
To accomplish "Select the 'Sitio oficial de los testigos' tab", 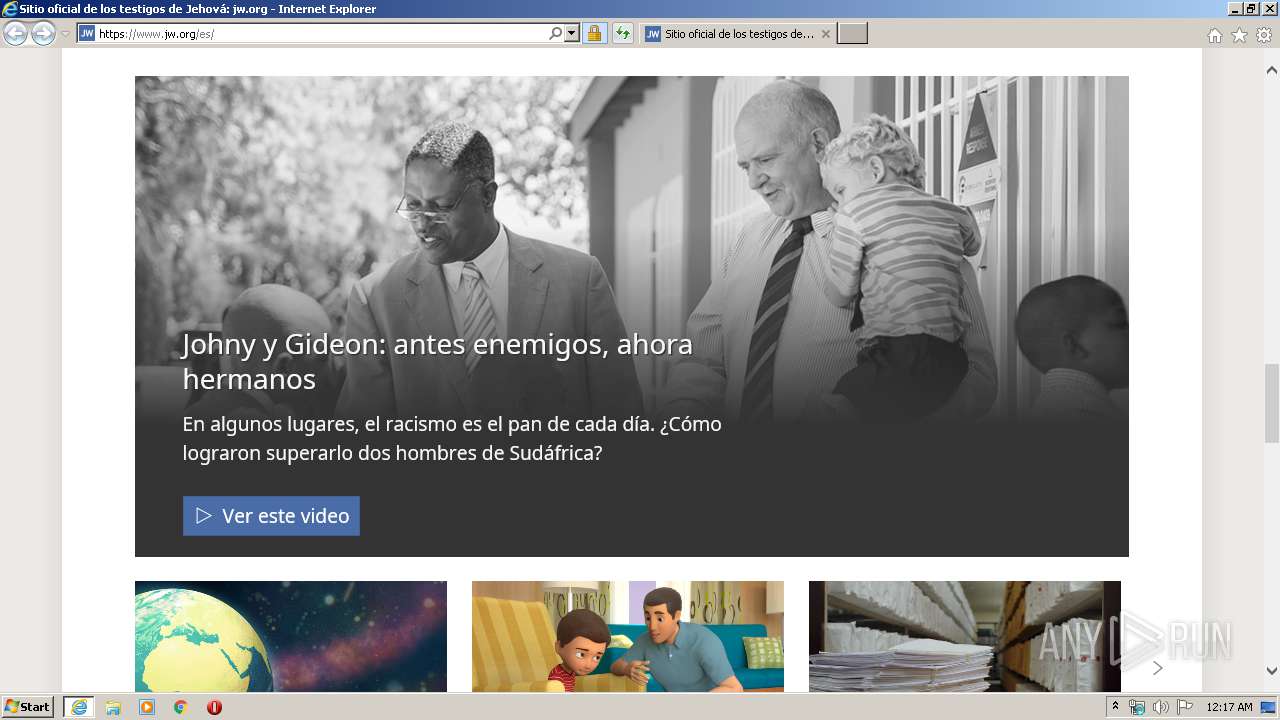I will click(x=737, y=34).
